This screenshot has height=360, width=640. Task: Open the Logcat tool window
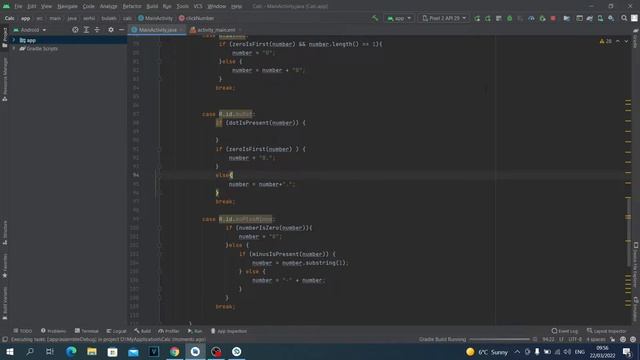pyautogui.click(x=116, y=331)
